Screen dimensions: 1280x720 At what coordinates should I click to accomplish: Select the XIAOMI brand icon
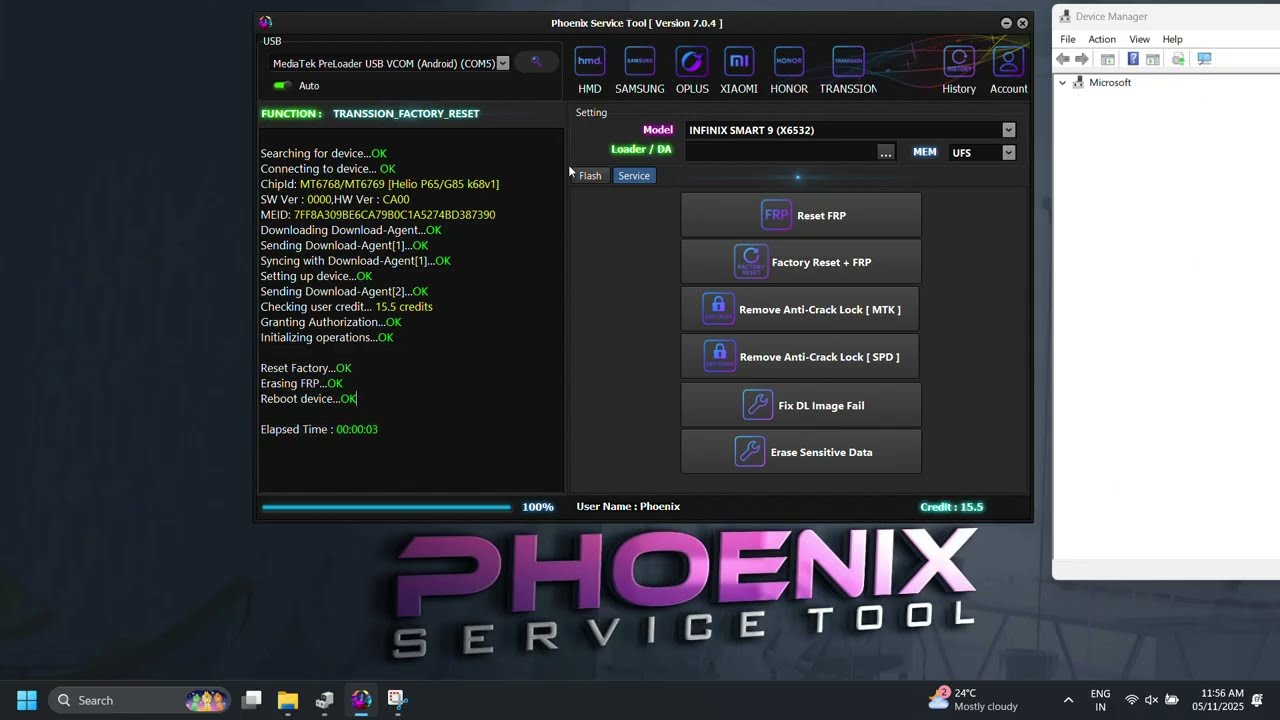point(739,70)
